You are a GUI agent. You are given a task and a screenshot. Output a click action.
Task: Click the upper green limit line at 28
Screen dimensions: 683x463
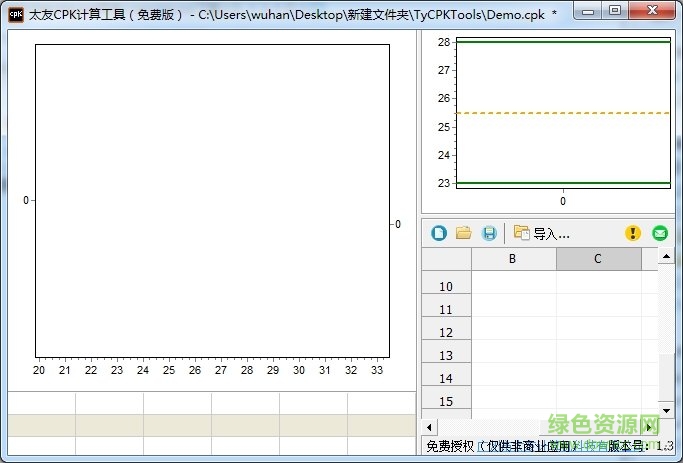tap(563, 42)
